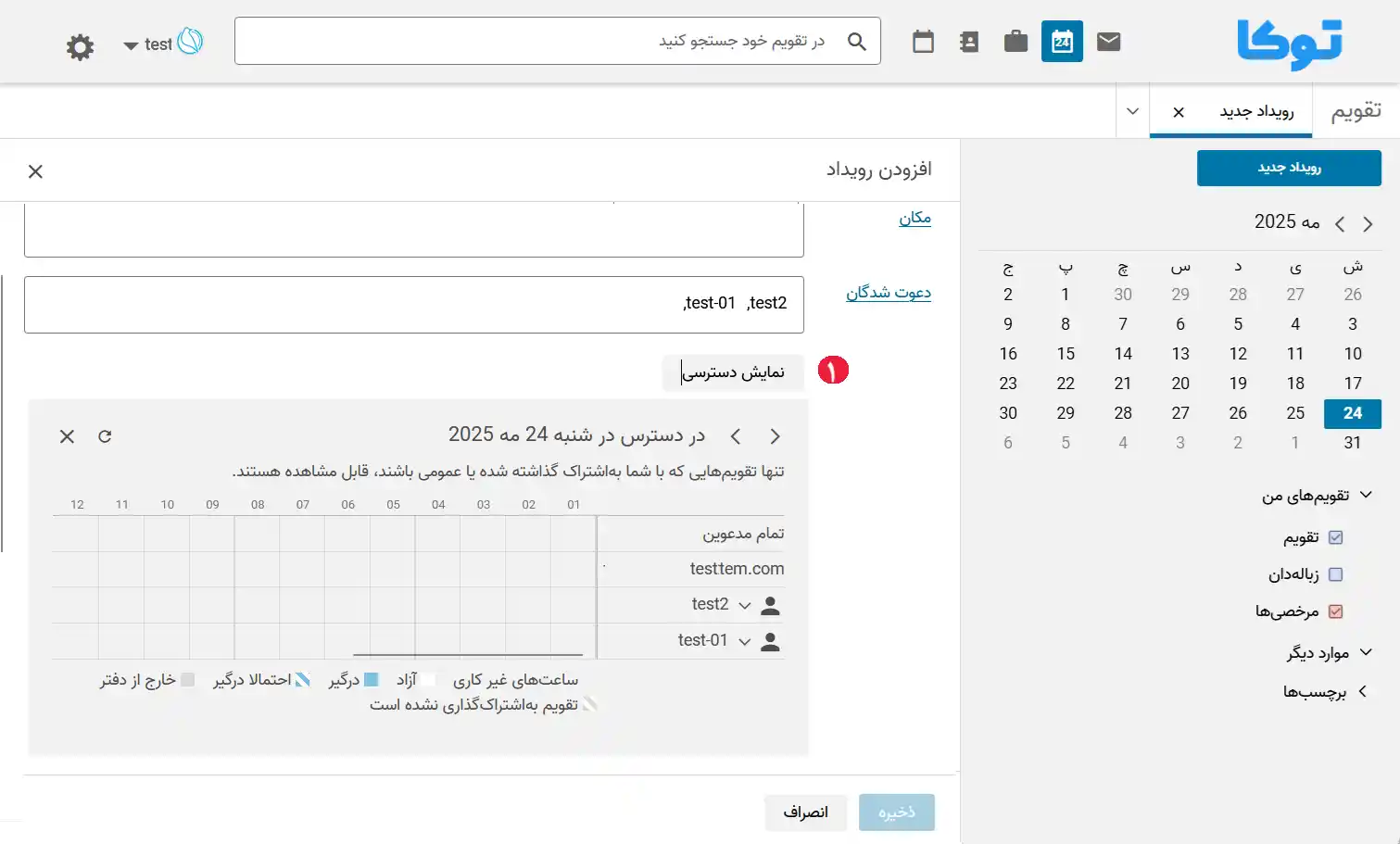The width and height of the screenshot is (1400, 844).
Task: Collapse the 'تقویم‌های من' section
Action: [x=1366, y=495]
